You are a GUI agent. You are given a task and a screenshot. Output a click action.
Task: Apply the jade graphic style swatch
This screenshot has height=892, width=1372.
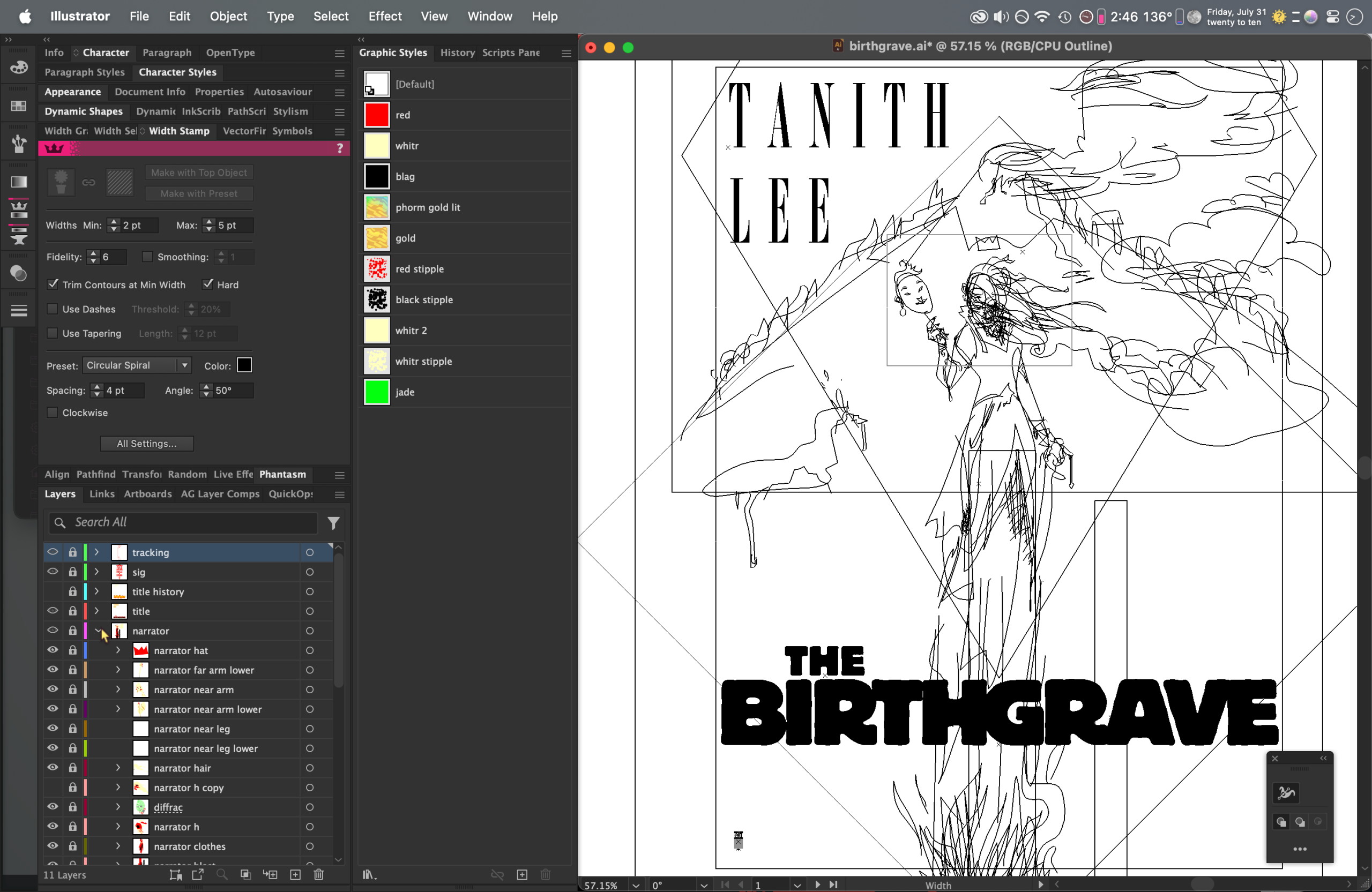377,392
